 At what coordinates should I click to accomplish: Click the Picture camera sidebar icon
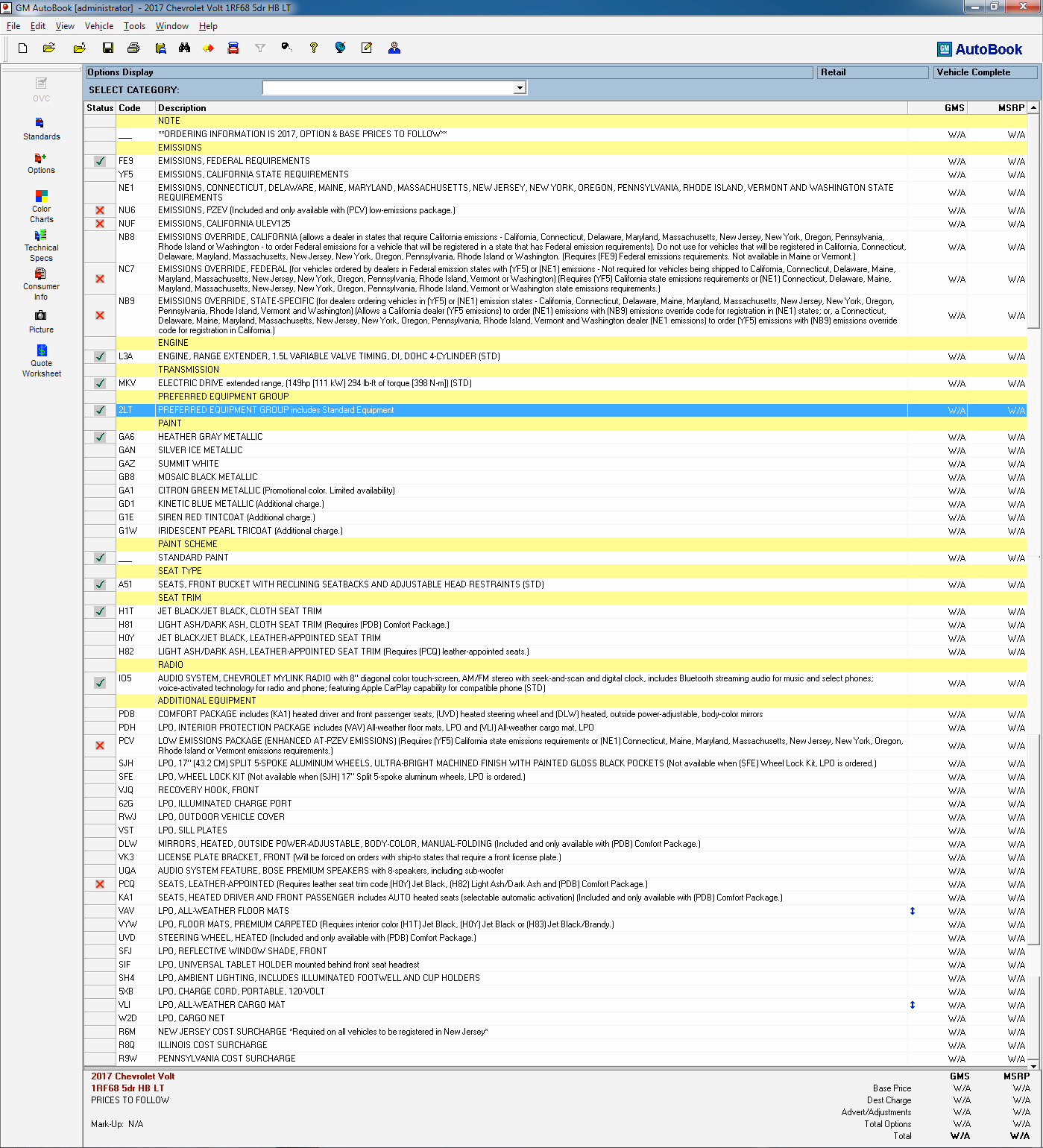(x=41, y=320)
